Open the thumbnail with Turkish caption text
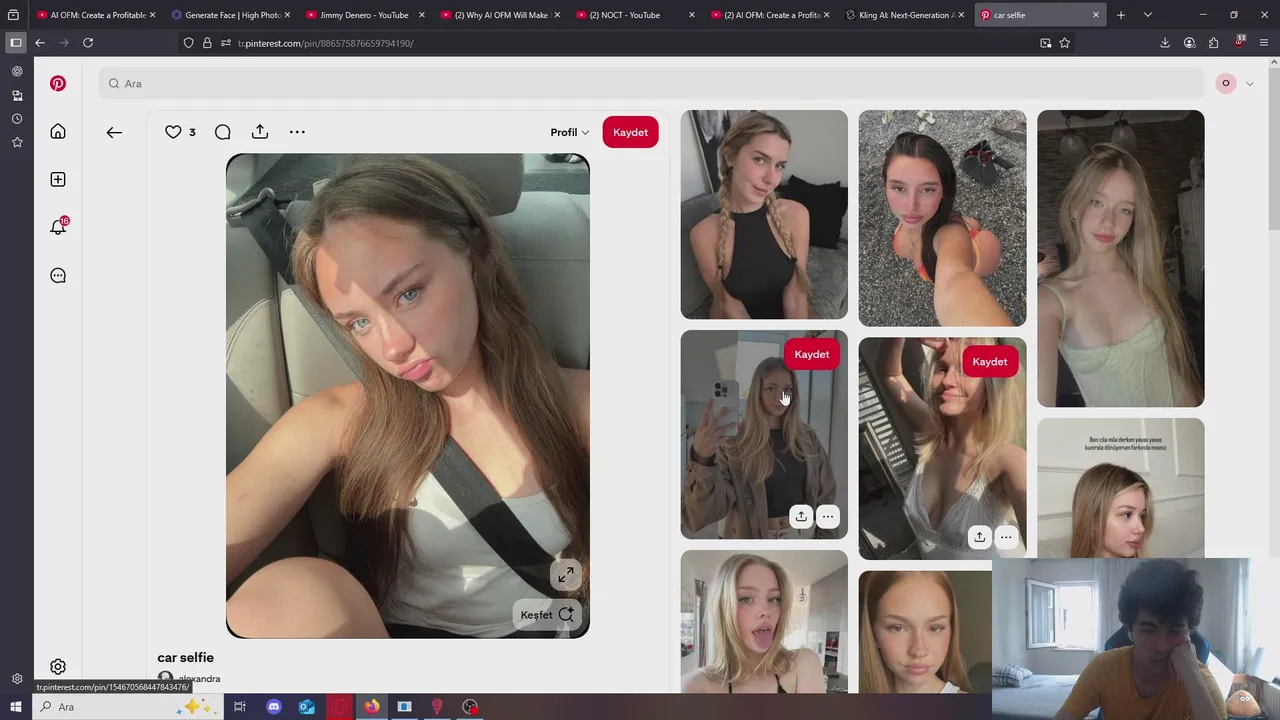The width and height of the screenshot is (1280, 720). pyautogui.click(x=1120, y=488)
